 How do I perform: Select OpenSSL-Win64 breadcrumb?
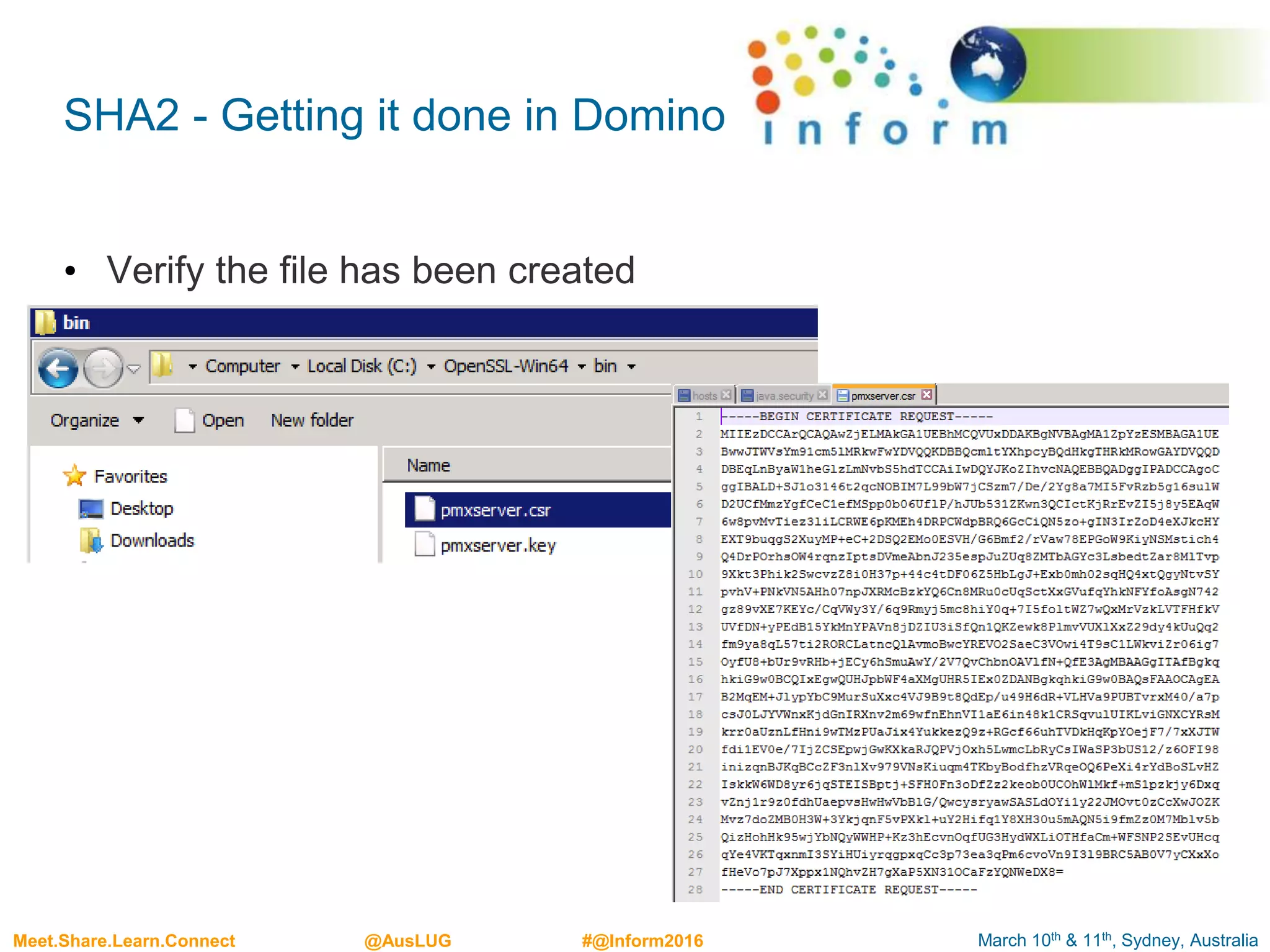tap(506, 366)
